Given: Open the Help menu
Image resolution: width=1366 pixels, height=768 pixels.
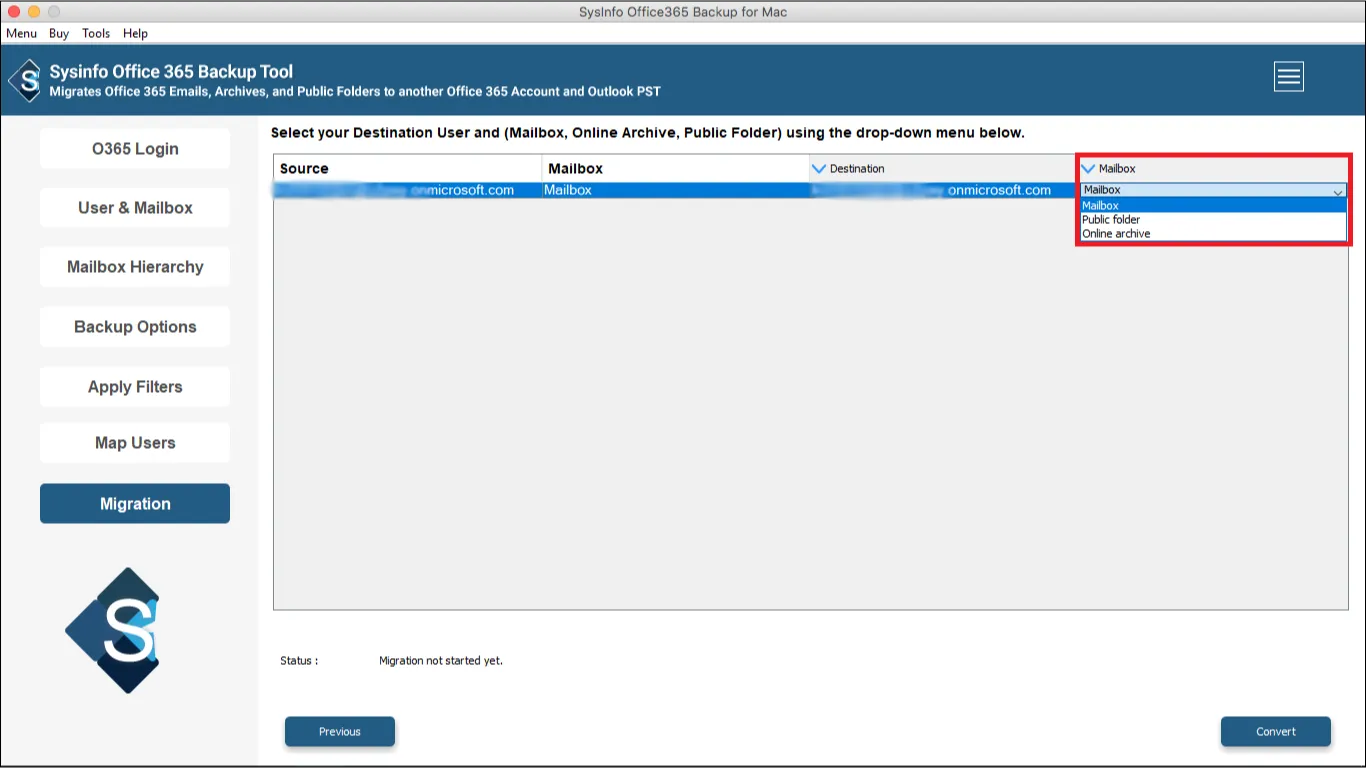Looking at the screenshot, I should click(135, 33).
